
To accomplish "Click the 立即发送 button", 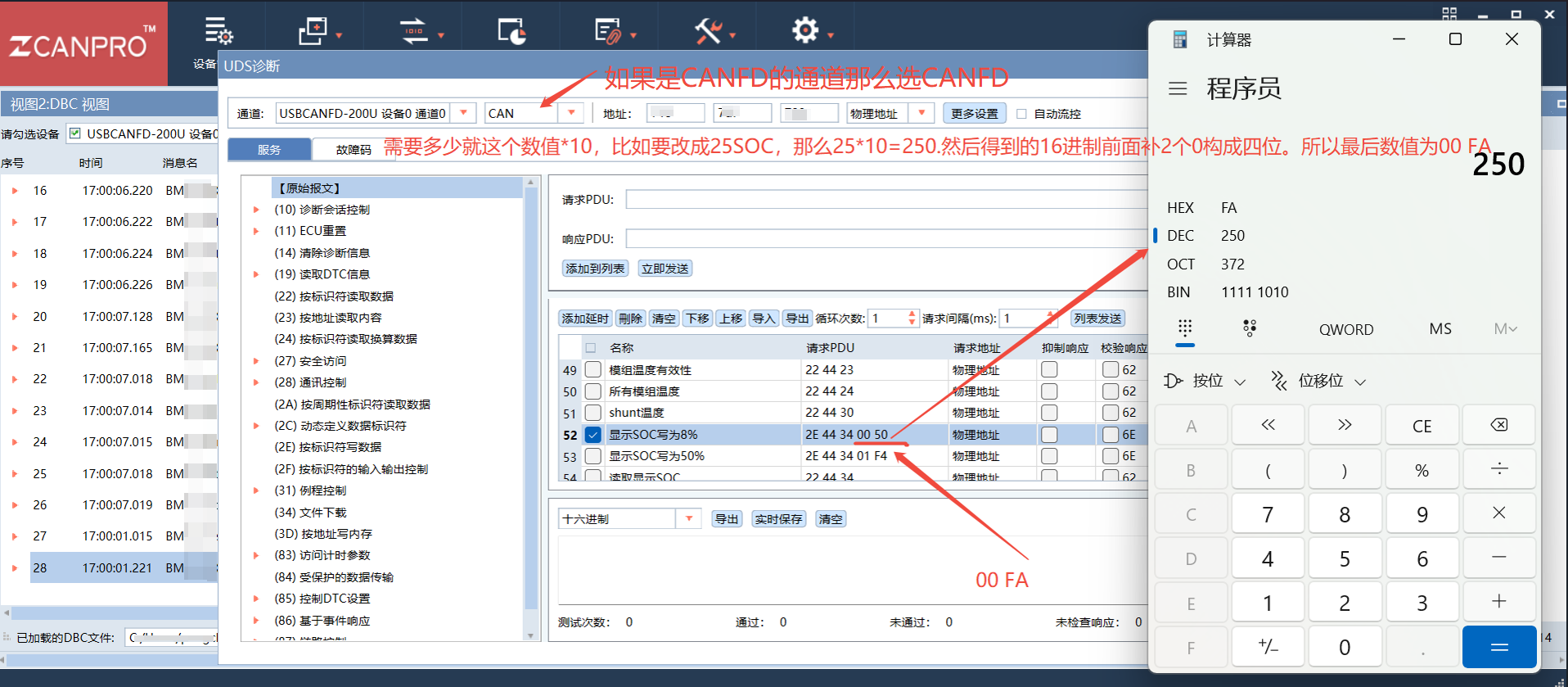I will [x=665, y=269].
